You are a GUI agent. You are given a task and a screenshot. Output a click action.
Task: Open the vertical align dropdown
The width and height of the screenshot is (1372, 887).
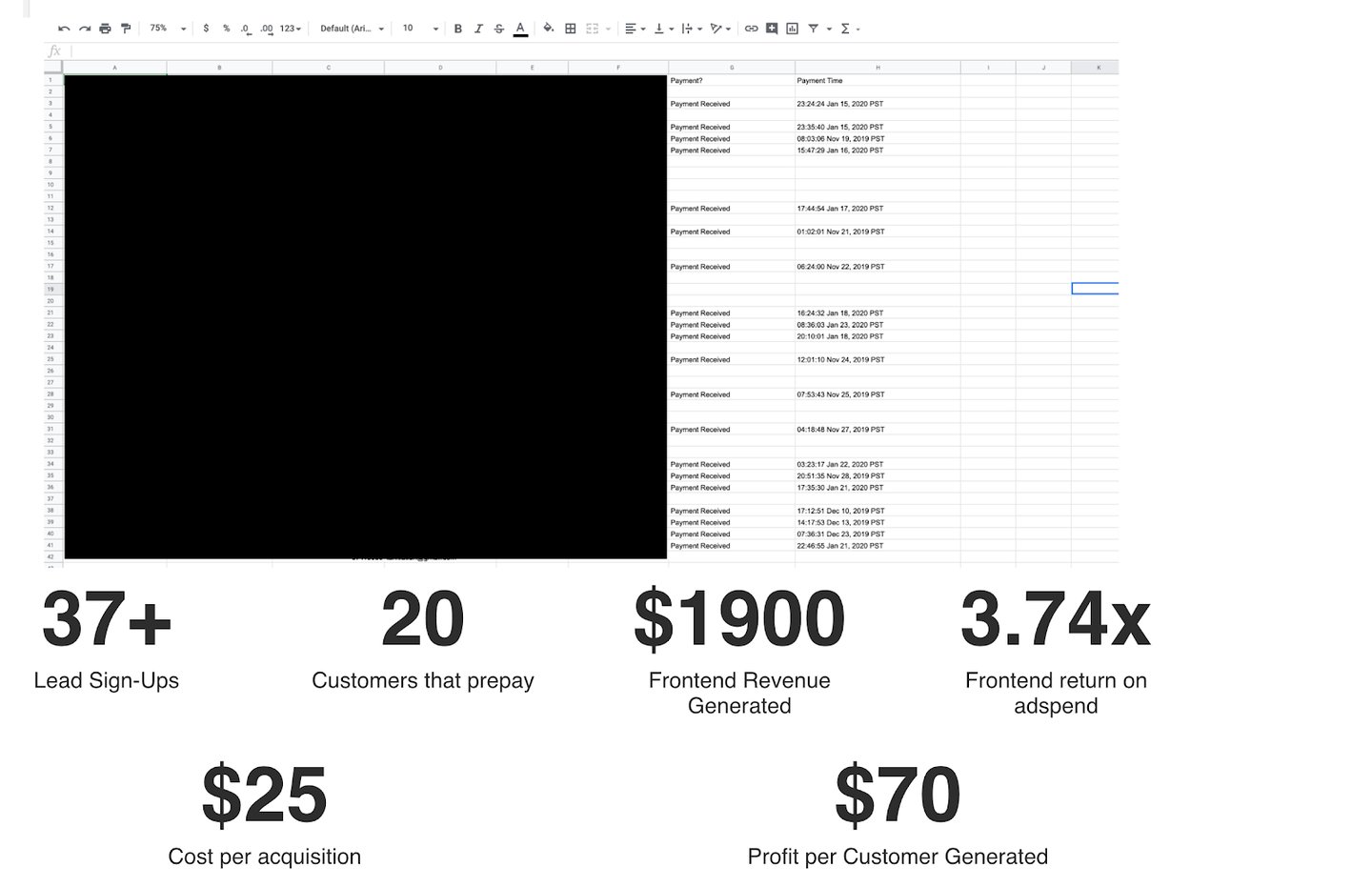[x=663, y=29]
